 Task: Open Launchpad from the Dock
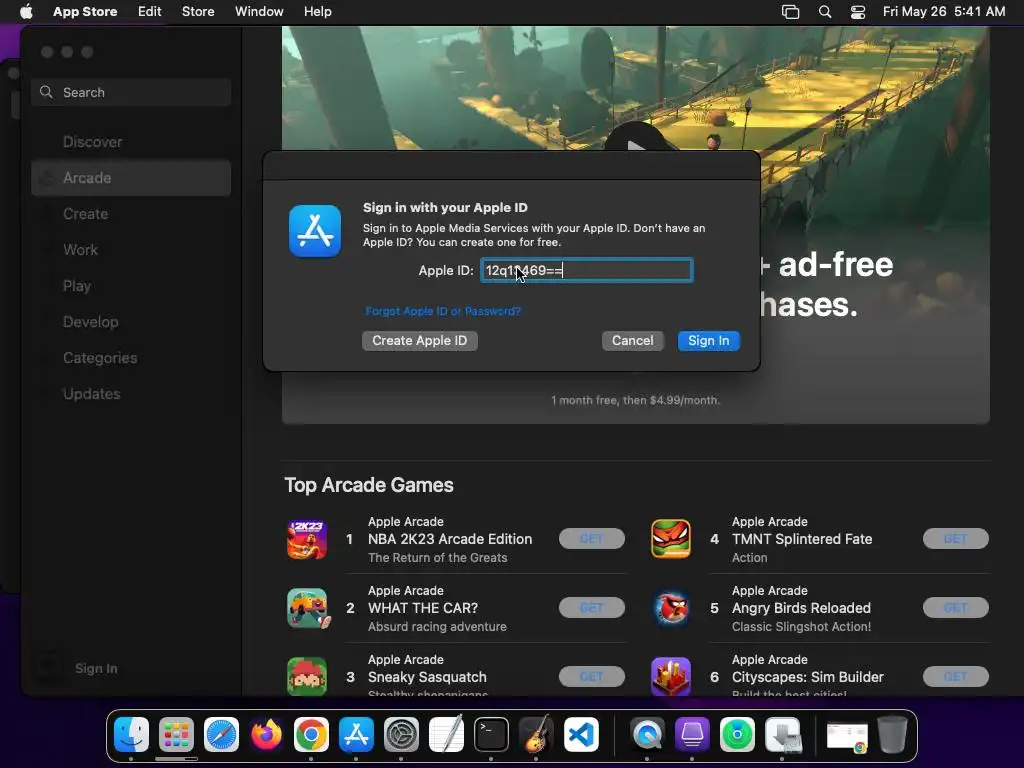[x=176, y=735]
